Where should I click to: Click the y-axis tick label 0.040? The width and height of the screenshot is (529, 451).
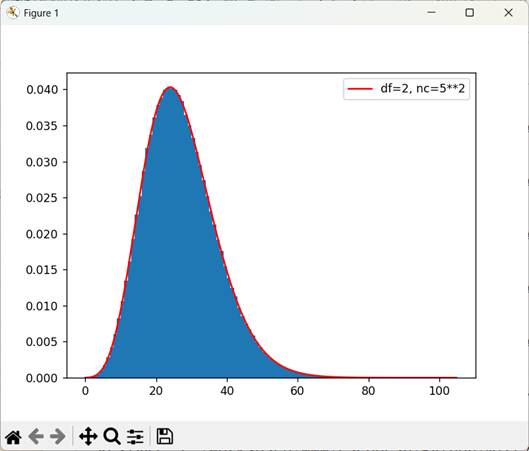(x=42, y=90)
